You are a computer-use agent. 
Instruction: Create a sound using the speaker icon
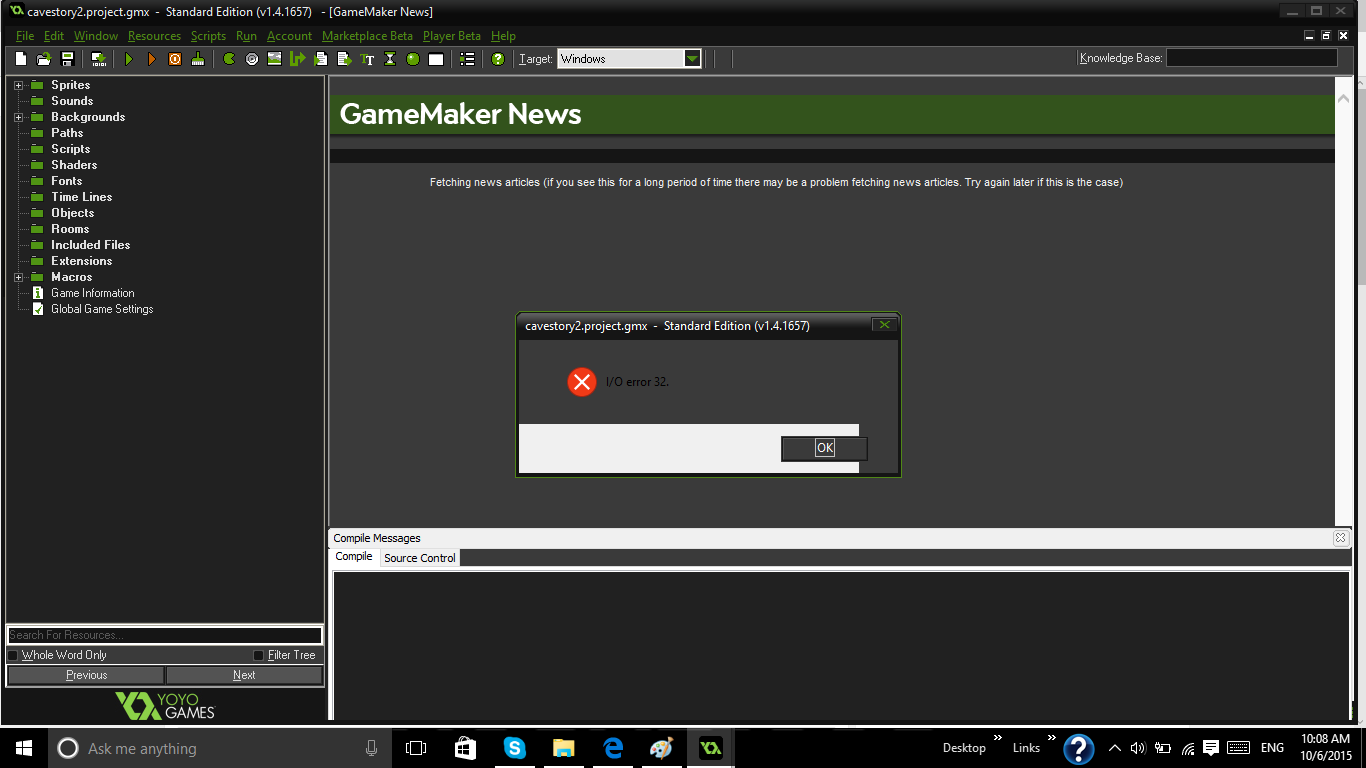click(252, 59)
